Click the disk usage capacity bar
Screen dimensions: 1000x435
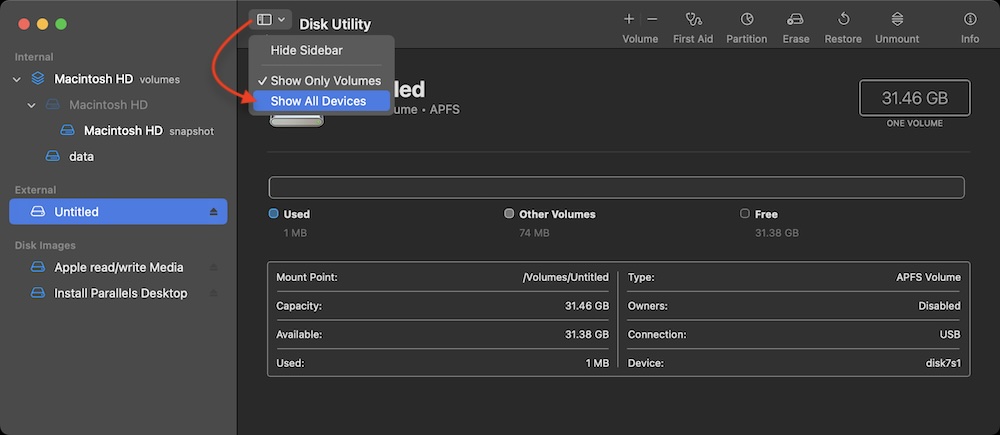tap(616, 187)
